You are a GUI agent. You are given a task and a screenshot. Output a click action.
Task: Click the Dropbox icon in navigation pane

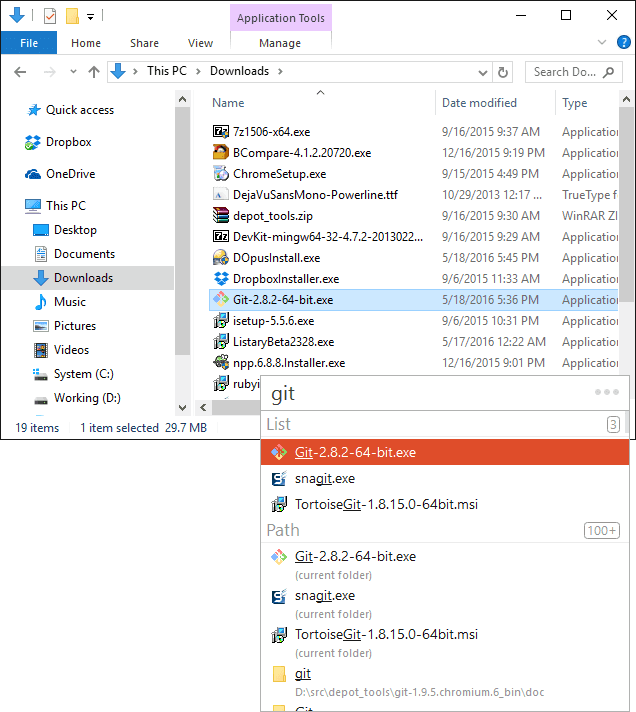click(x=33, y=142)
